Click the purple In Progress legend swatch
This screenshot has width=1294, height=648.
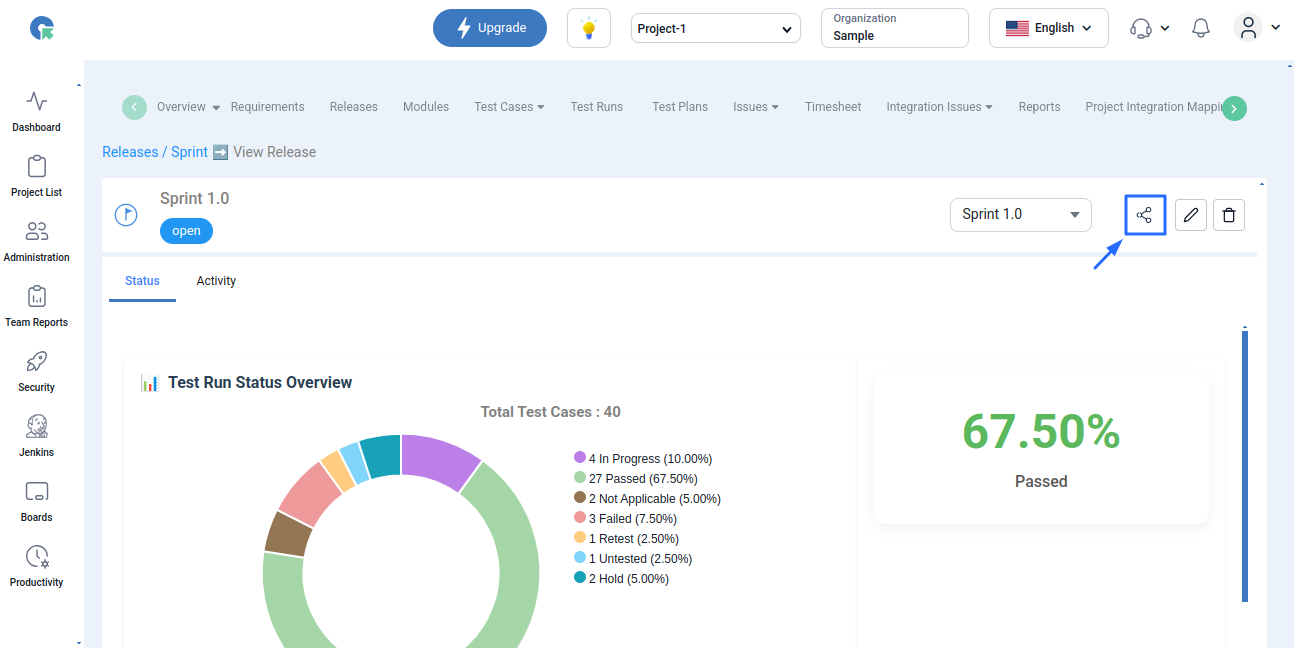click(580, 458)
